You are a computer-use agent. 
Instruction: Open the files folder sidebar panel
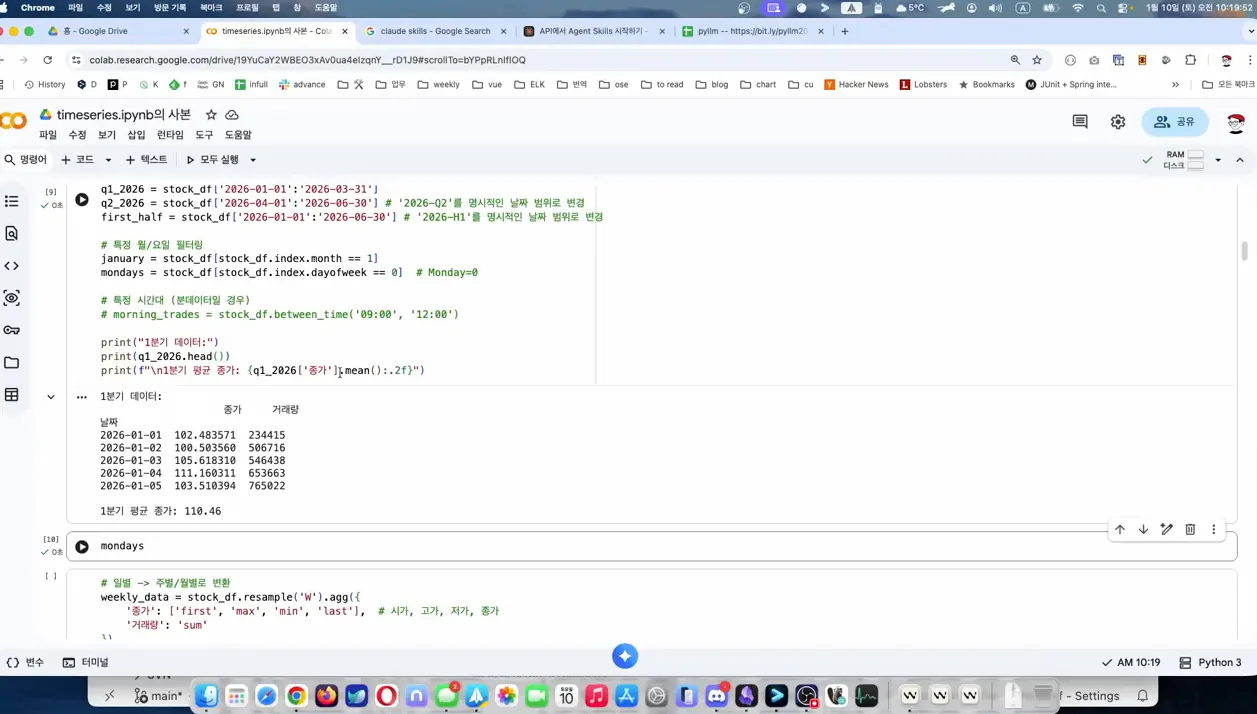12,363
